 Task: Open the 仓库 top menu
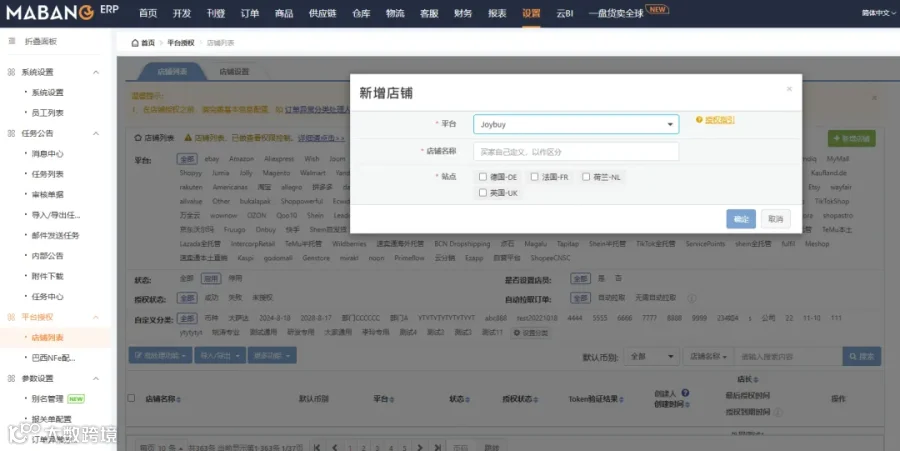(361, 13)
